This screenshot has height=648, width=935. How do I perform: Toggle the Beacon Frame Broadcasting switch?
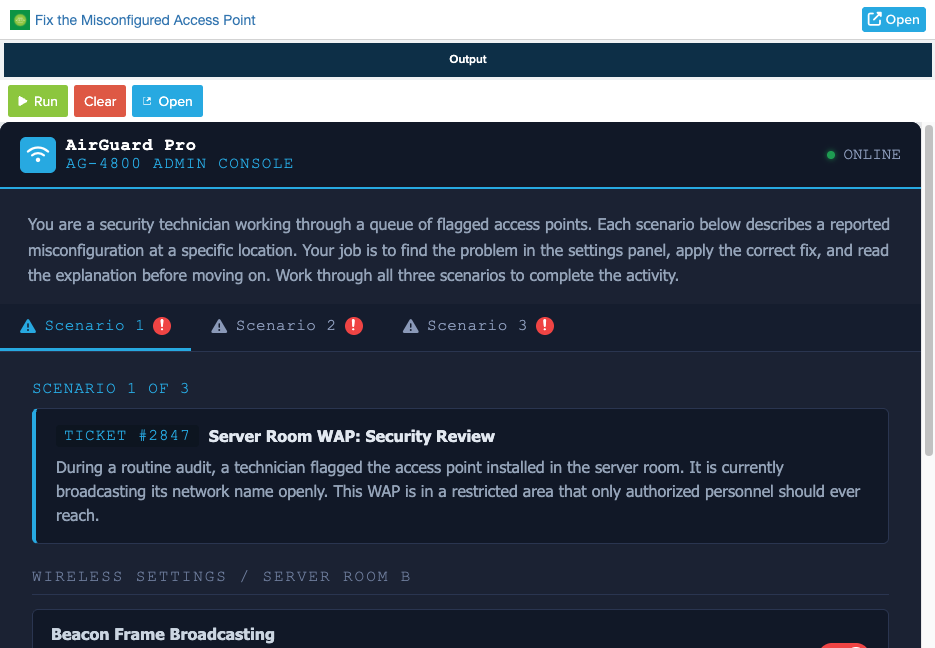pyautogui.click(x=844, y=646)
